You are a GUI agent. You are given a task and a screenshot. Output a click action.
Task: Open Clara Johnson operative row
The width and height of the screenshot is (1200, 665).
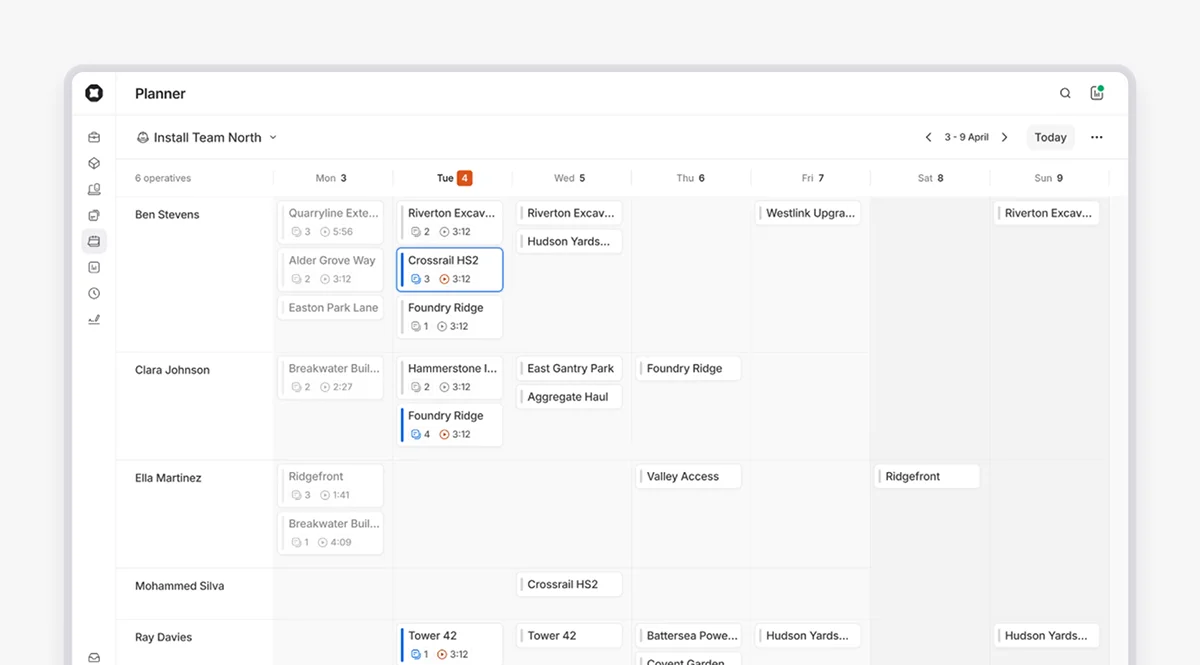(172, 370)
